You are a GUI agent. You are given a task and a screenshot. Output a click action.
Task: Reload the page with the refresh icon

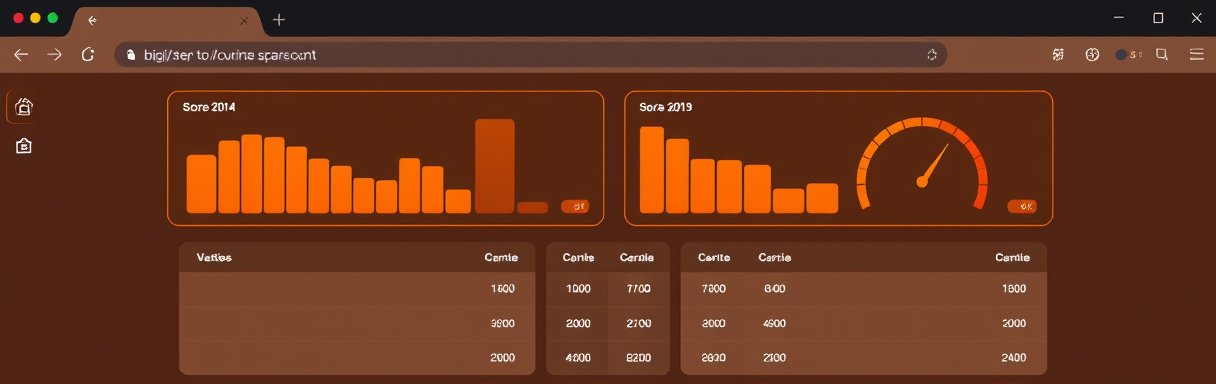[x=88, y=55]
